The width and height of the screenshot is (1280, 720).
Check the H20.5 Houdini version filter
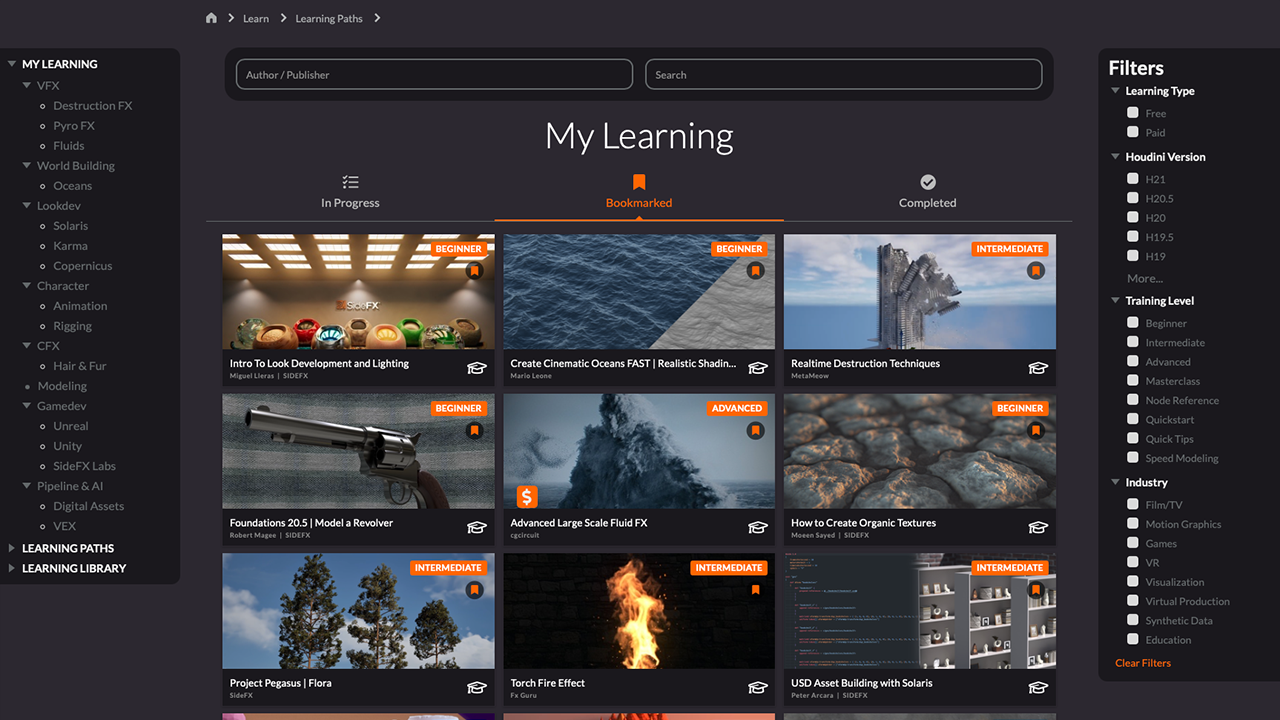pos(1133,198)
